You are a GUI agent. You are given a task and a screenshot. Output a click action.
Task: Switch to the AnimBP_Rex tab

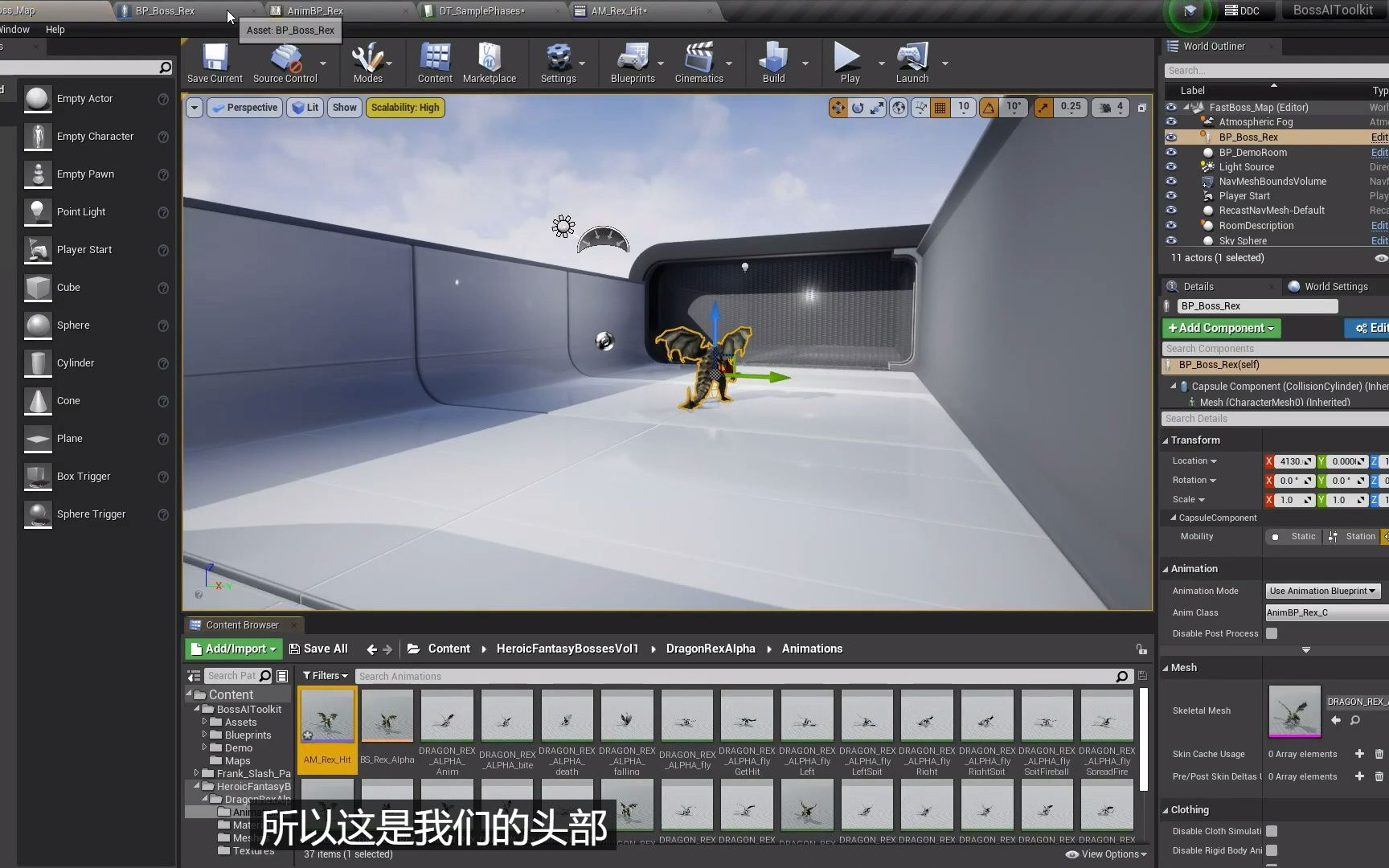[315, 11]
